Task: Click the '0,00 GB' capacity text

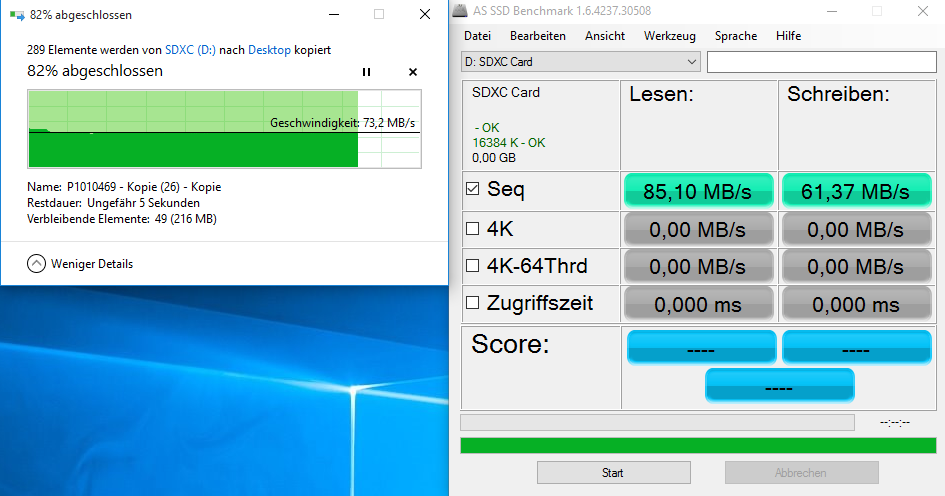Action: [x=494, y=158]
